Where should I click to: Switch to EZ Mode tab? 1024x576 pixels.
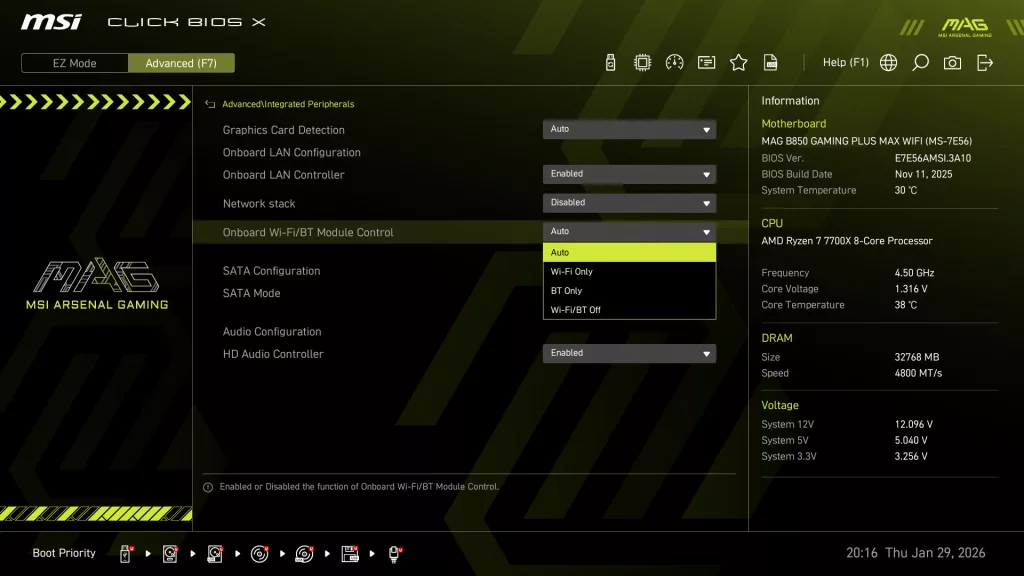point(73,62)
